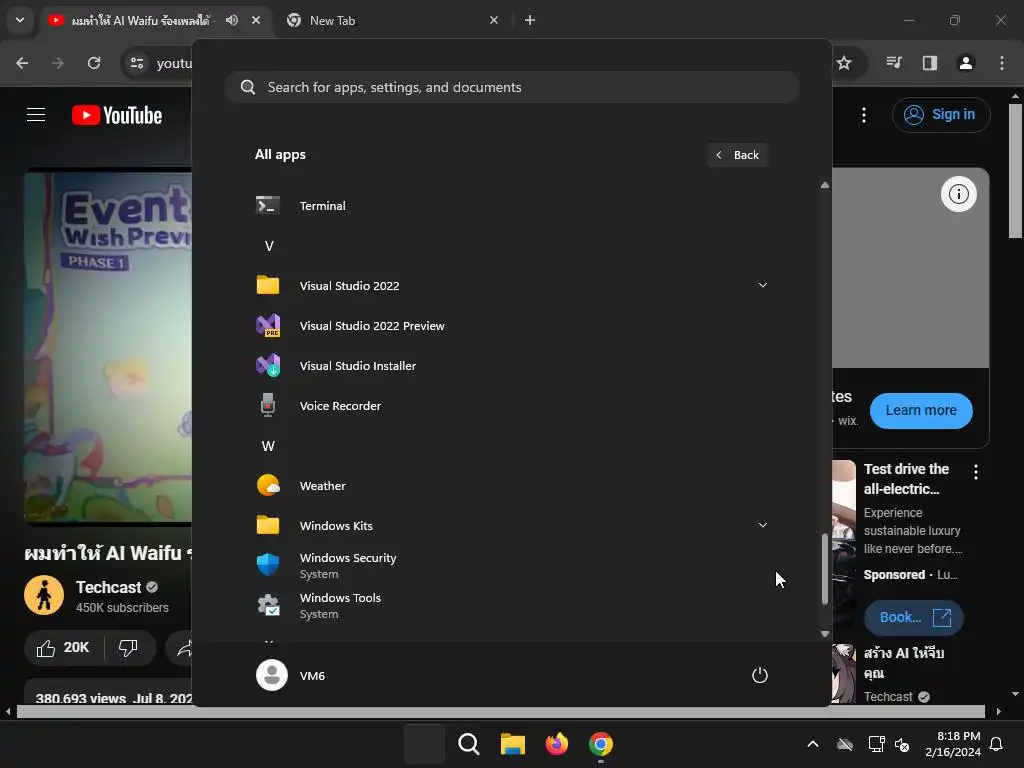Viewport: 1024px width, 768px height.
Task: Open a new browser tab
Action: pyautogui.click(x=530, y=20)
